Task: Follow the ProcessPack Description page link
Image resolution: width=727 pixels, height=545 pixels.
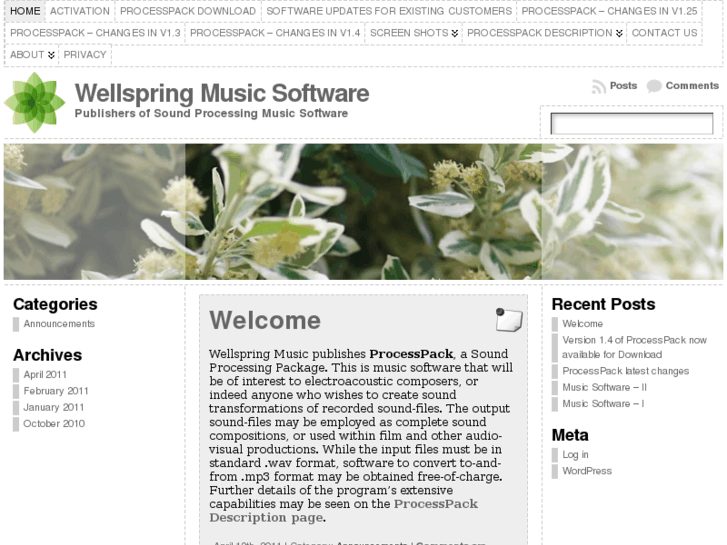Action: point(344,511)
